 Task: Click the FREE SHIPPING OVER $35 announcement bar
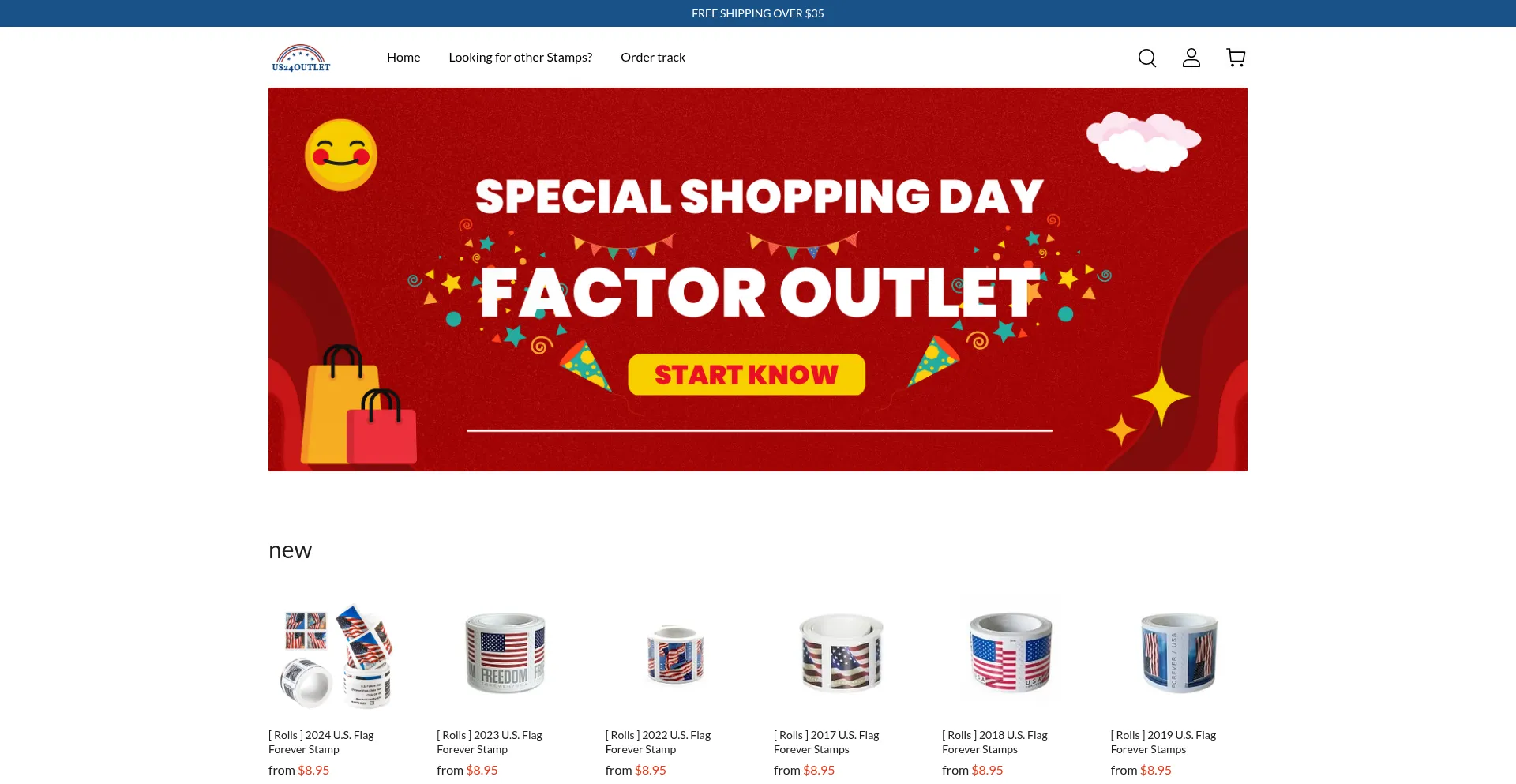[758, 13]
